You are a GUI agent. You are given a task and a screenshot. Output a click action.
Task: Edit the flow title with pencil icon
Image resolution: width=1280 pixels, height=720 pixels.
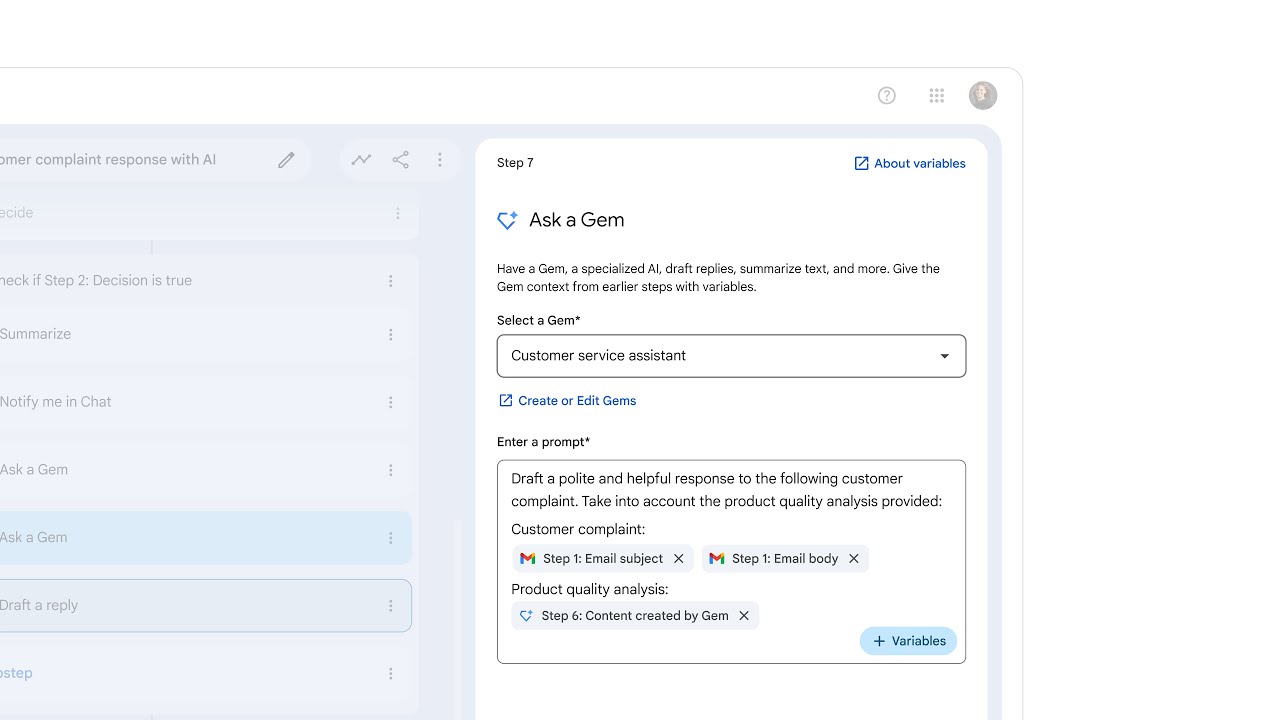coord(287,160)
